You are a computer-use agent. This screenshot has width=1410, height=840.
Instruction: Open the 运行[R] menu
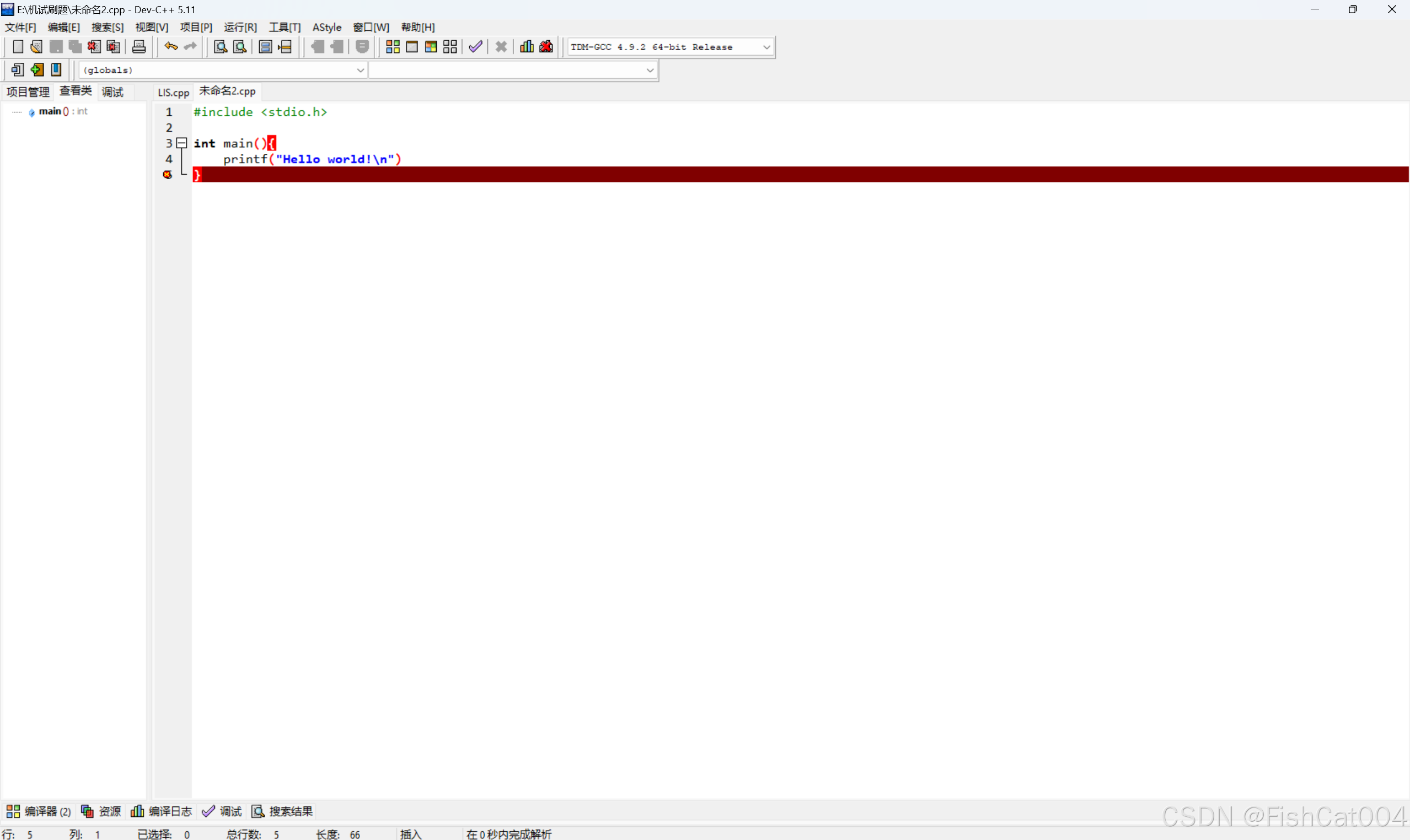coord(240,27)
